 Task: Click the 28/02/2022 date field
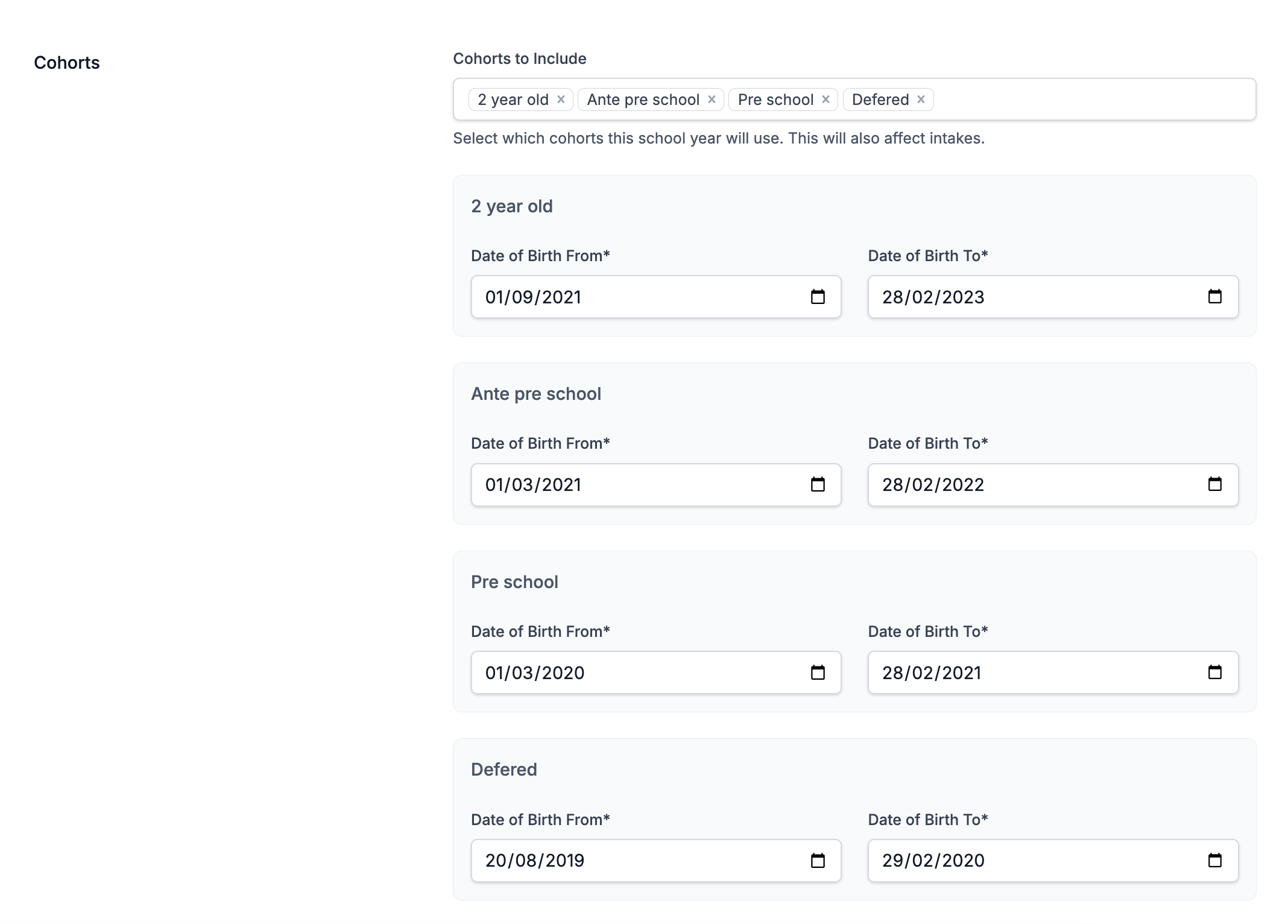pyautogui.click(x=1053, y=485)
